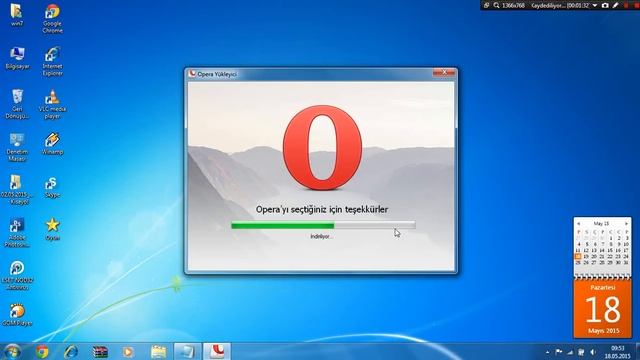
Task: Select the highlighted day 18 in calendar grid
Action: tap(578, 256)
